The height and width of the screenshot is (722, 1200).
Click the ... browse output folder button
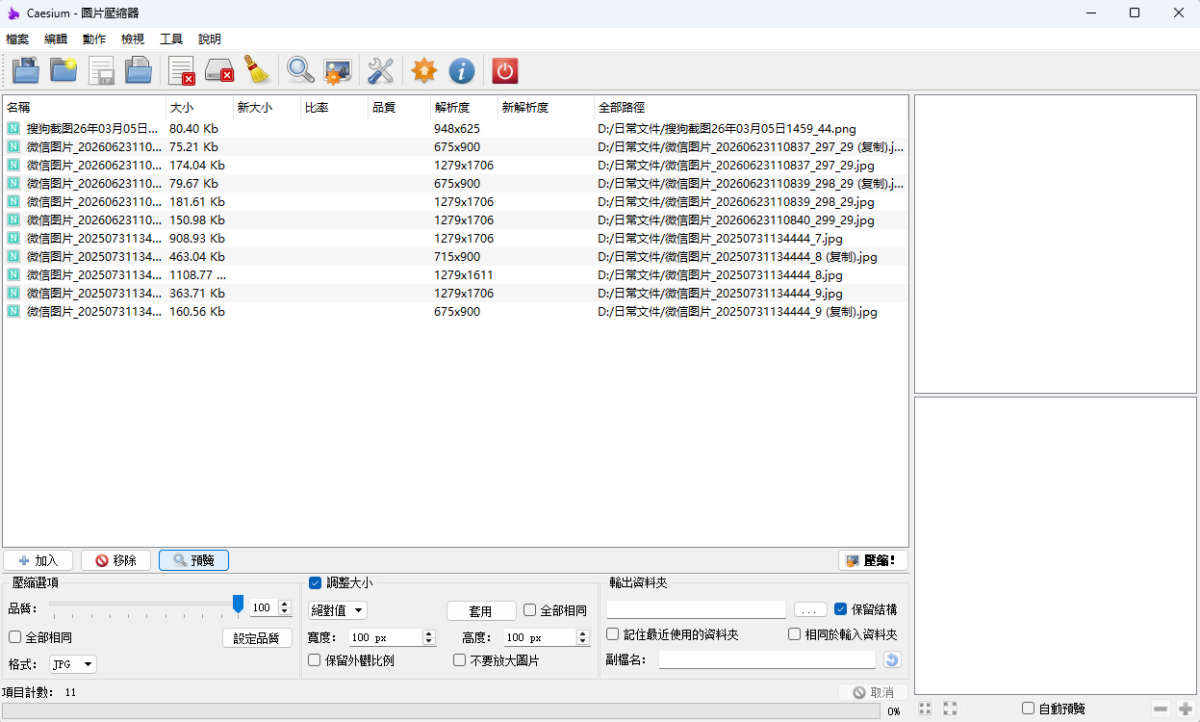[810, 609]
